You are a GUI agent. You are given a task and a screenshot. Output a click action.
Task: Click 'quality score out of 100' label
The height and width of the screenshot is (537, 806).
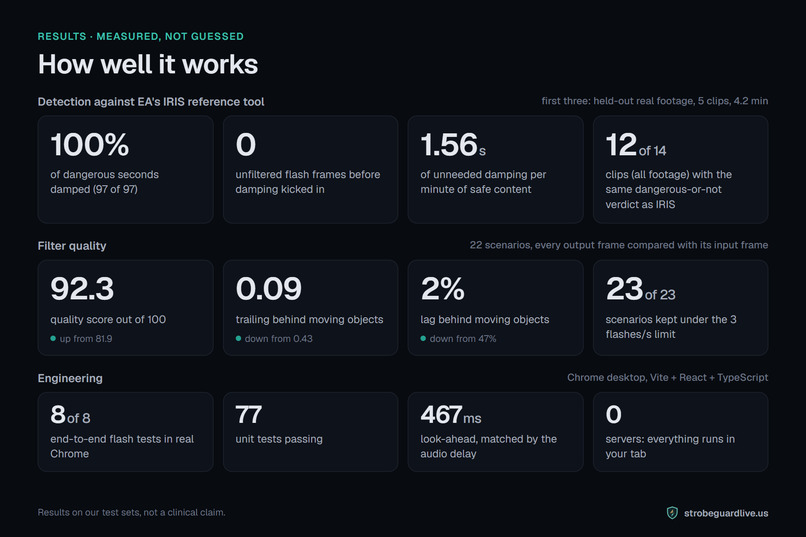pos(108,319)
